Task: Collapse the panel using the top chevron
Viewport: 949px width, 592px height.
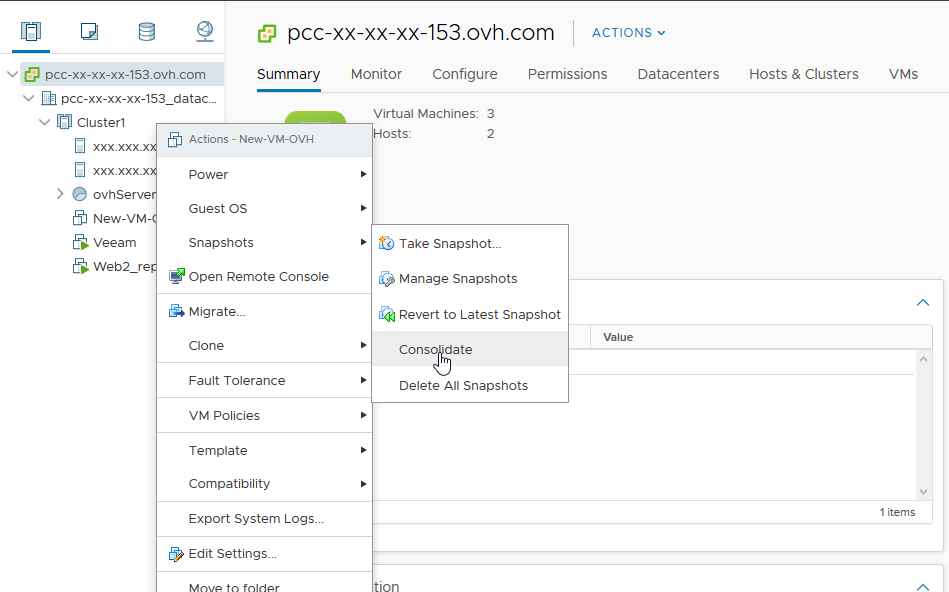Action: point(922,302)
